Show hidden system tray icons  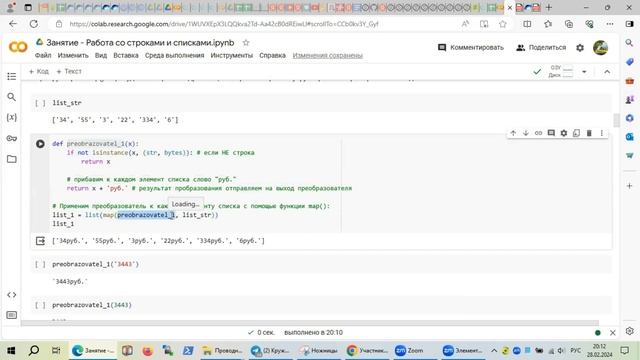[x=494, y=351]
